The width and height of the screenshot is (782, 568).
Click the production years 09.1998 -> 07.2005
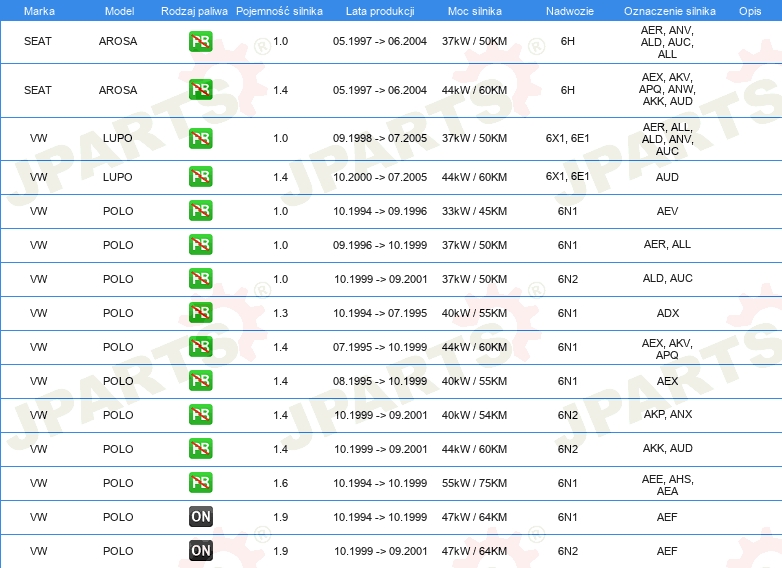[380, 138]
